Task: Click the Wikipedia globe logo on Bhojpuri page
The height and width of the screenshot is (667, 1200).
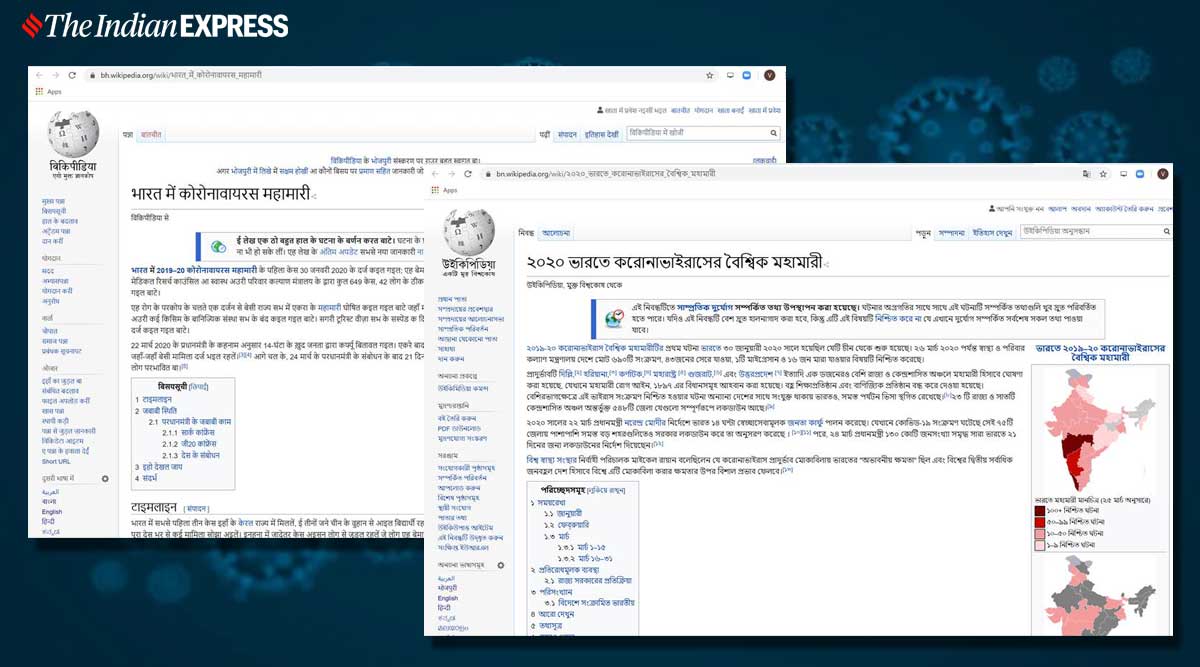Action: (73, 133)
